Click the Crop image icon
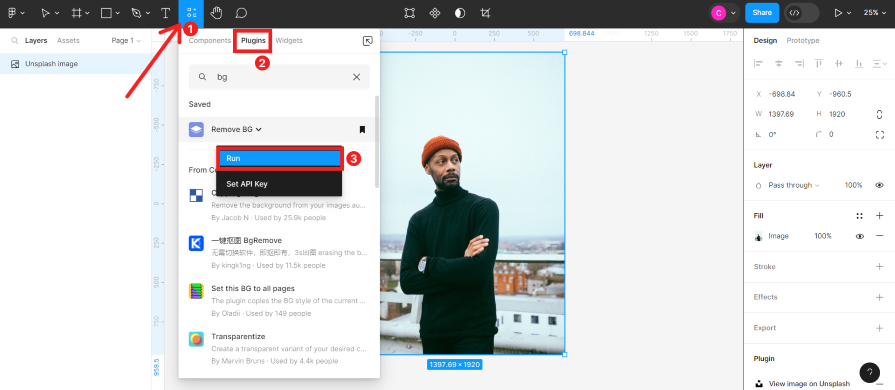This screenshot has height=390, width=895. click(x=485, y=13)
